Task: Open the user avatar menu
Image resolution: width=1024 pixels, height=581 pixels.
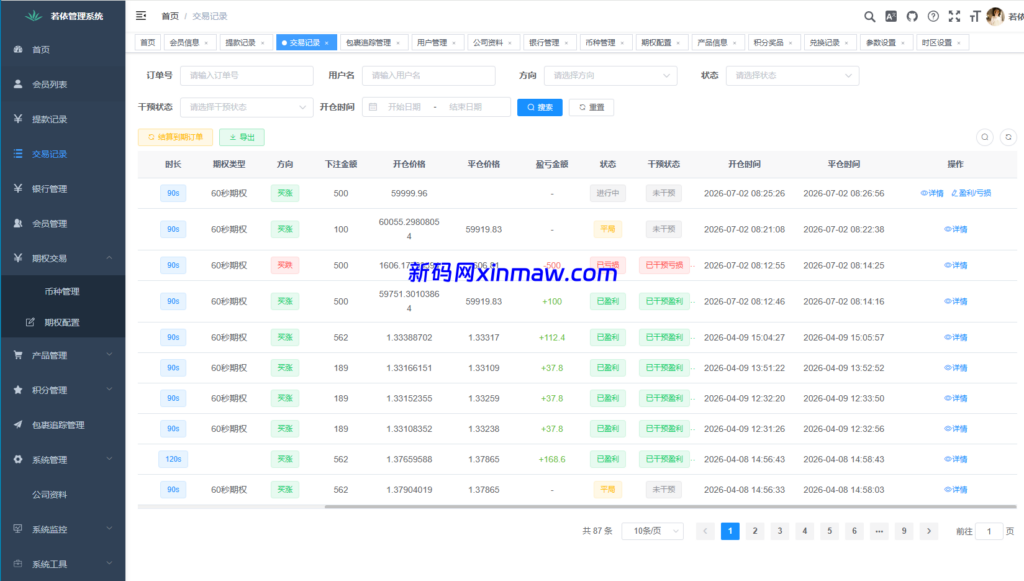Action: point(995,16)
